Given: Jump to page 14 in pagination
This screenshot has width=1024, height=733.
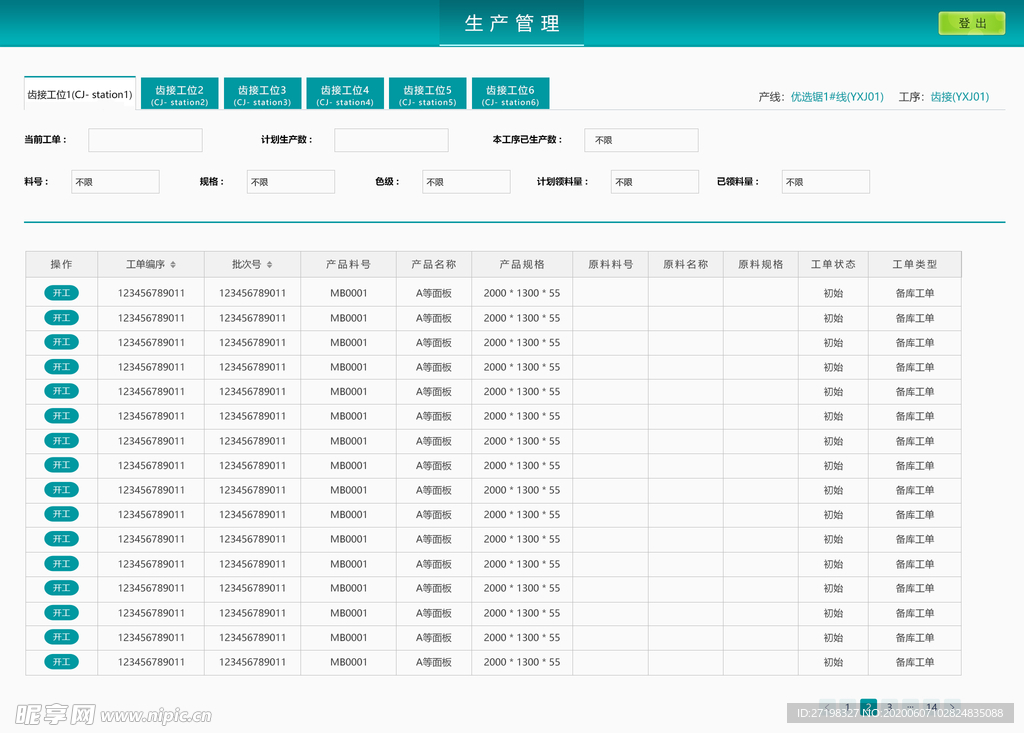Looking at the screenshot, I should coord(932,706).
